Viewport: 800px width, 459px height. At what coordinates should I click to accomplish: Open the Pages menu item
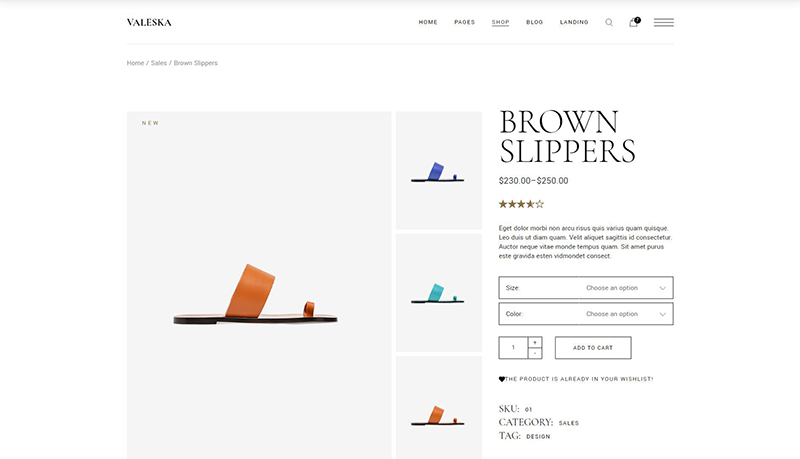(464, 22)
